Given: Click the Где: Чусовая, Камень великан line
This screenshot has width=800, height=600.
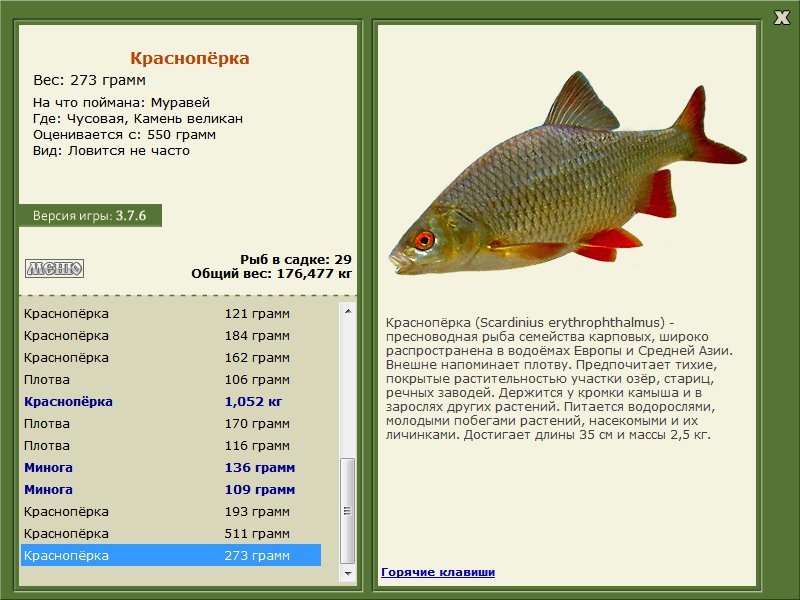Looking at the screenshot, I should (138, 119).
